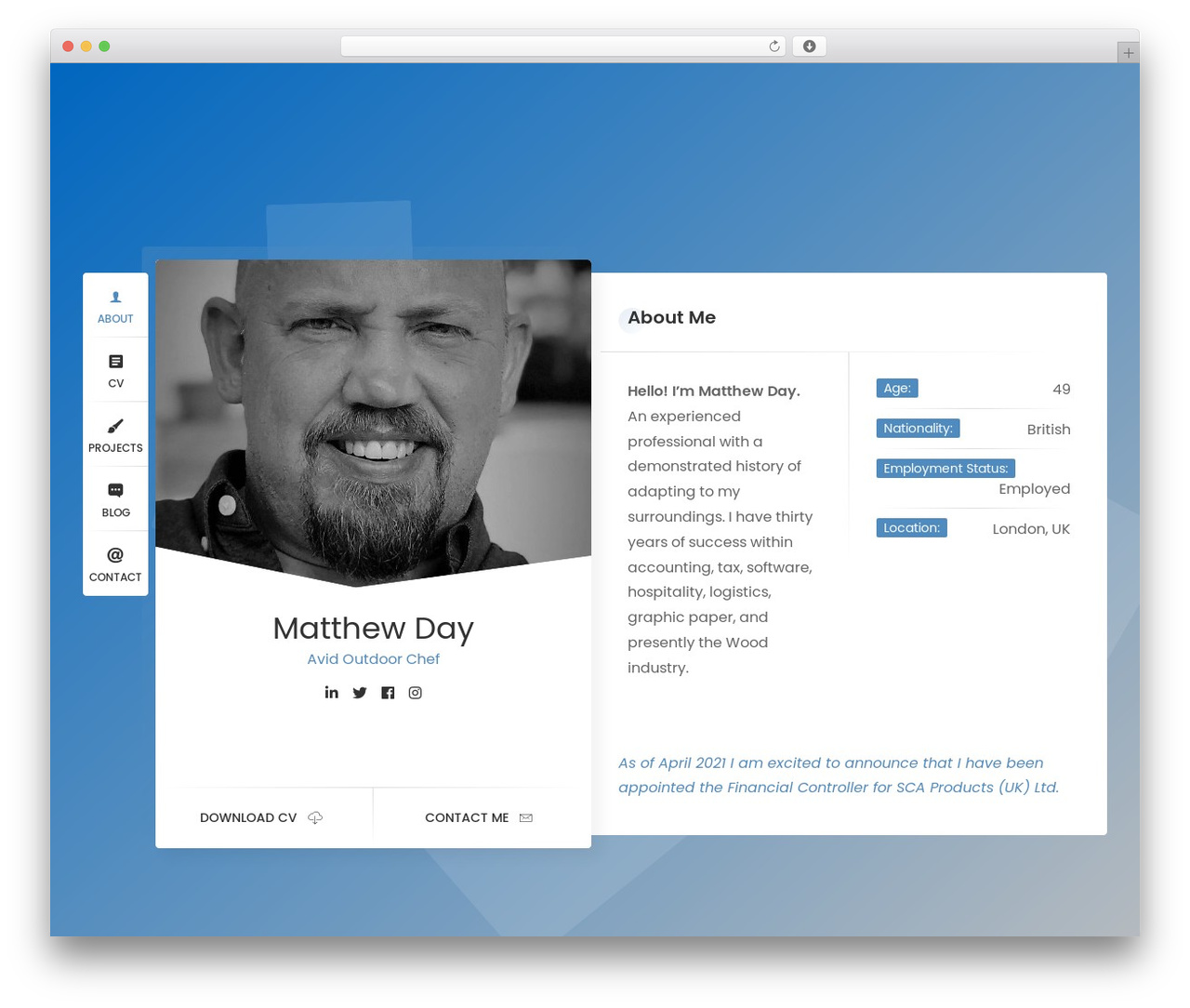Viewport: 1190px width, 1008px height.
Task: Go to the About section in the sidebar
Action: point(115,306)
